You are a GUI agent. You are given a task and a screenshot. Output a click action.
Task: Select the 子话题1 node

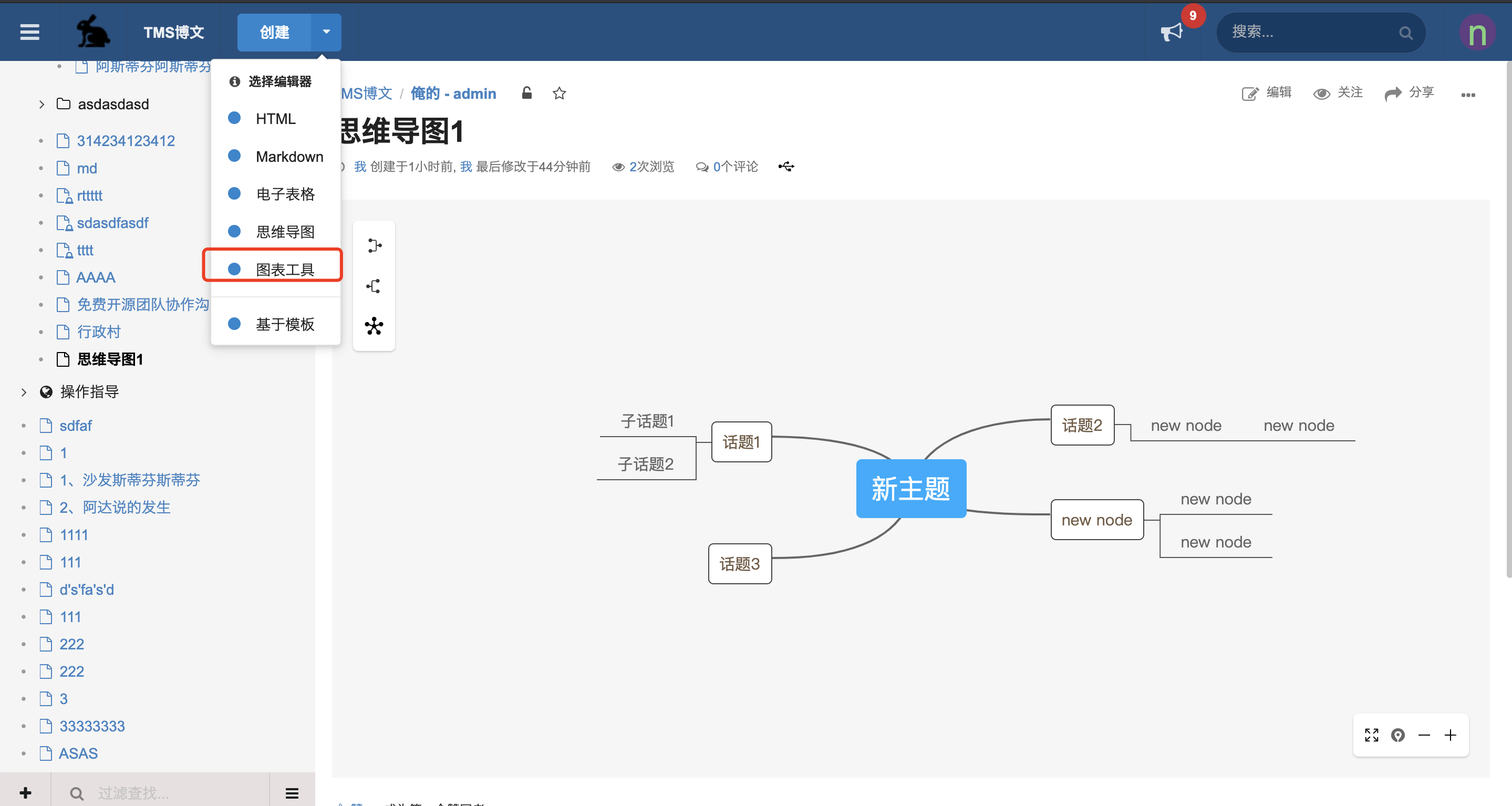647,421
